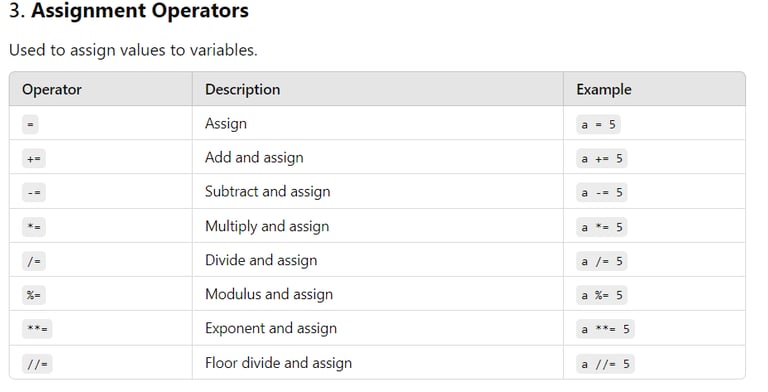Click the '=' operator code chip
The image size is (768, 392).
[30, 124]
